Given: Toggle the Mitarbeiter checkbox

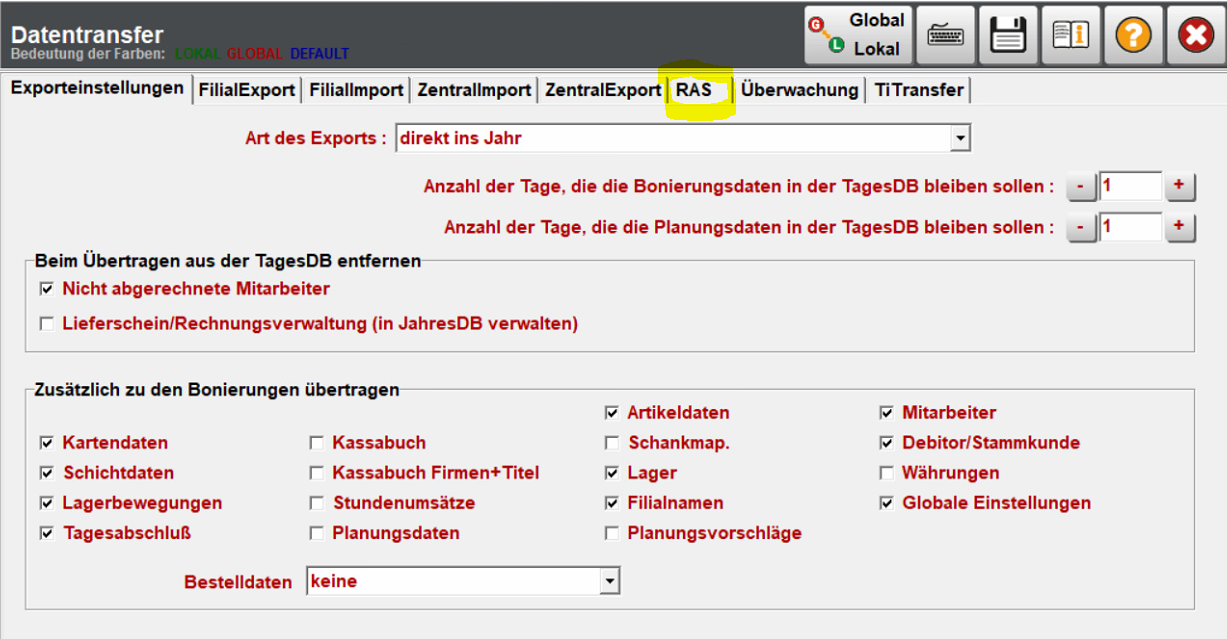Looking at the screenshot, I should [x=886, y=413].
